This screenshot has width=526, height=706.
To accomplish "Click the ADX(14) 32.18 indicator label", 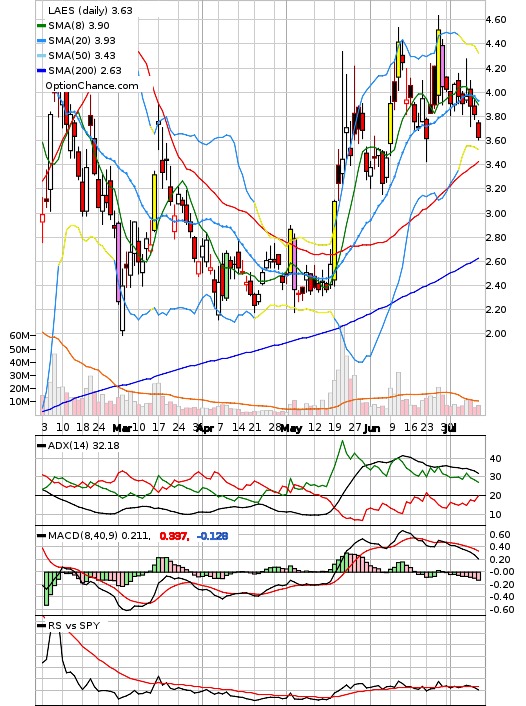I will (x=84, y=445).
